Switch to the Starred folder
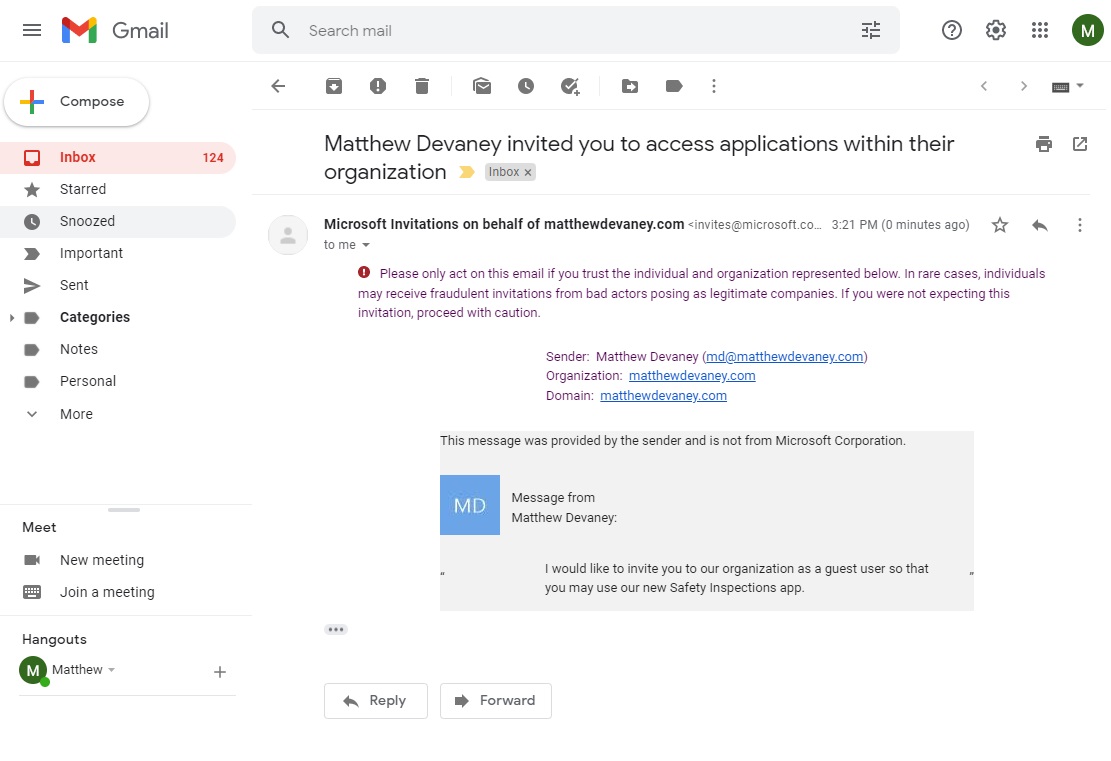The width and height of the screenshot is (1111, 761). (x=82, y=189)
